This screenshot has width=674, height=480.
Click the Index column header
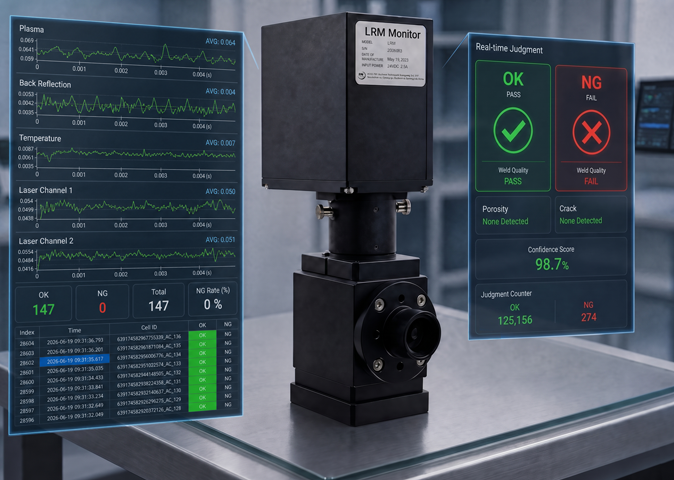[27, 332]
